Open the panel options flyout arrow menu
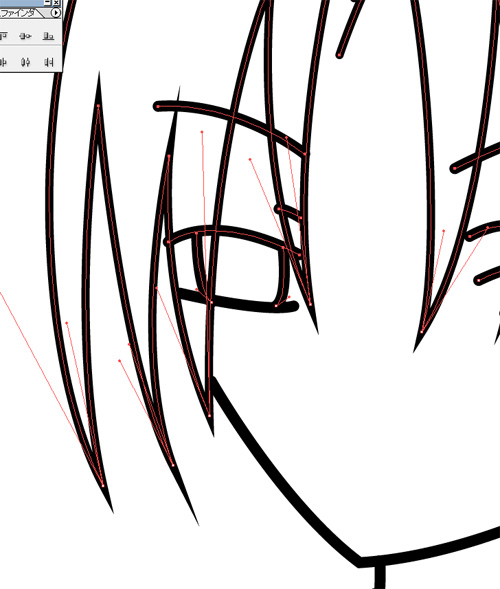The width and height of the screenshot is (500, 589). [x=56, y=13]
